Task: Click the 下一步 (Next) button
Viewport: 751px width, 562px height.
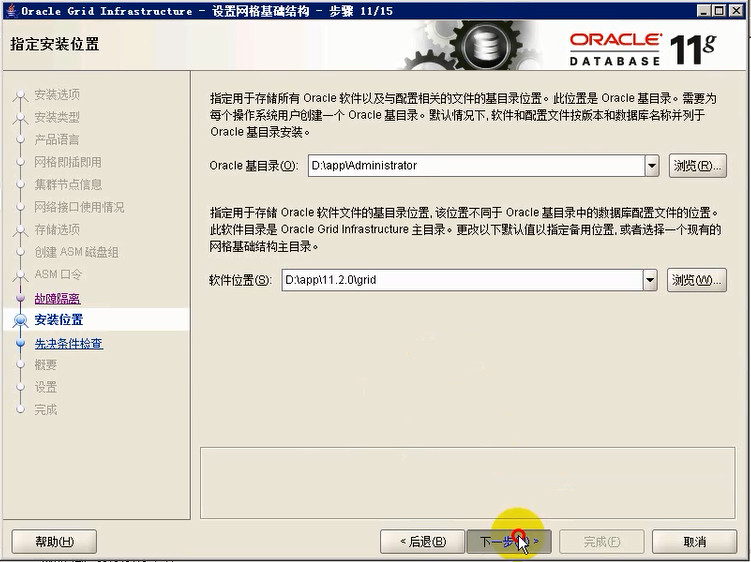Action: click(509, 541)
